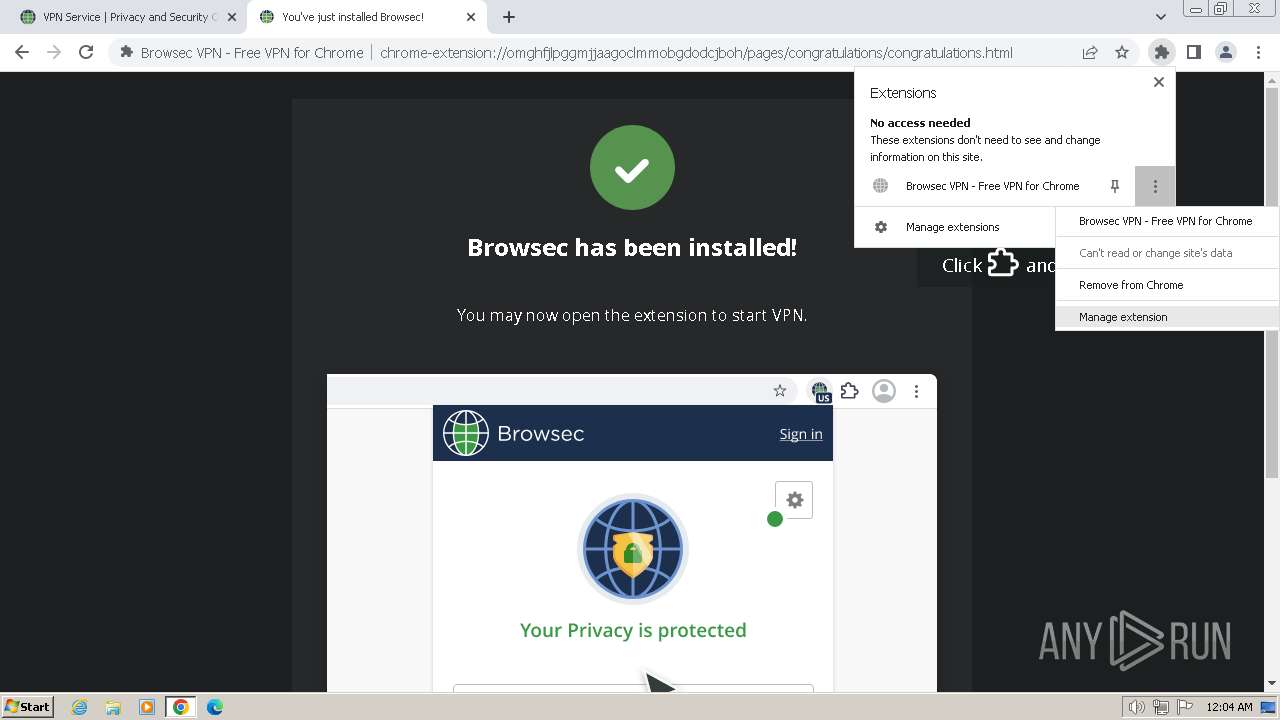Click the Browsec US extension icon in preview
1280x720 pixels.
[820, 391]
